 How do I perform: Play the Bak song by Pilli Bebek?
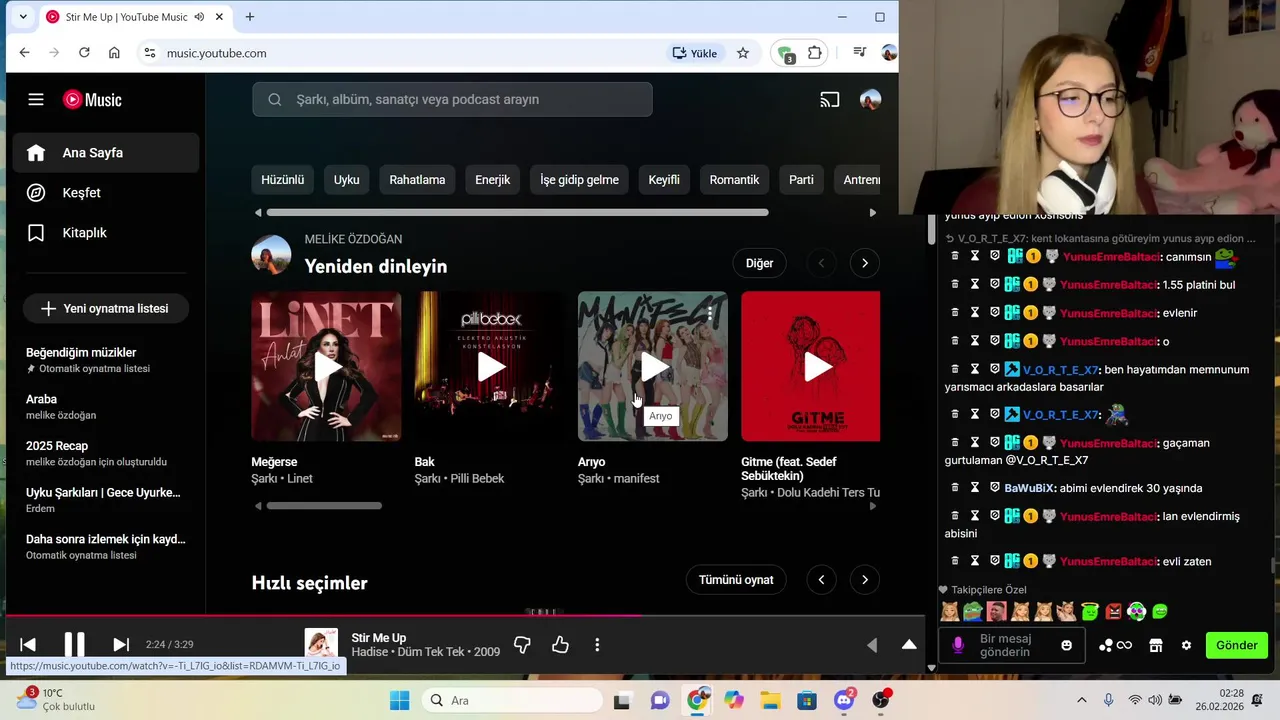pyautogui.click(x=489, y=367)
